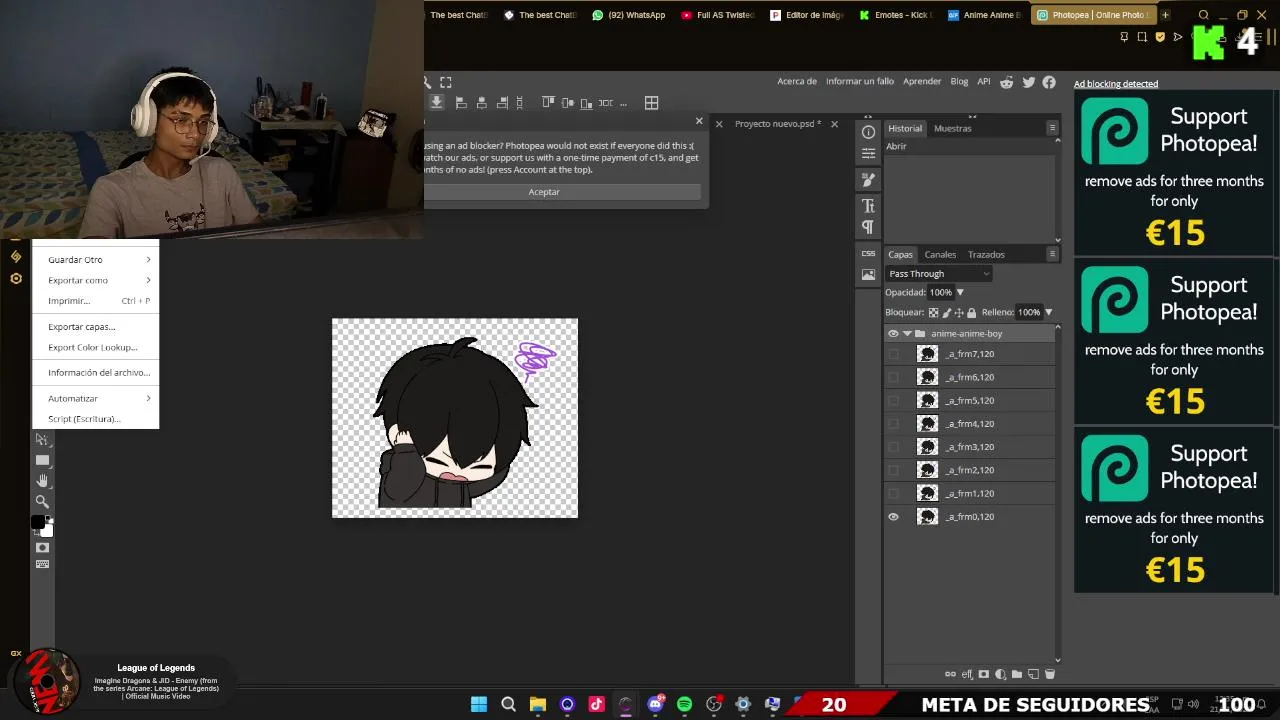Show the _a_frm5,120 layer
Screen dimensions: 1280x720
pyautogui.click(x=893, y=401)
